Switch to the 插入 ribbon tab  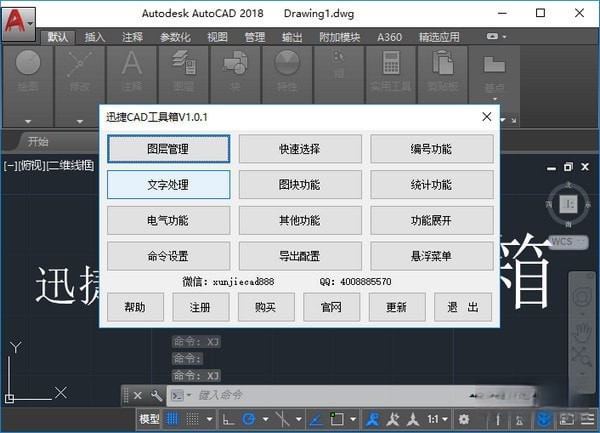pos(95,38)
